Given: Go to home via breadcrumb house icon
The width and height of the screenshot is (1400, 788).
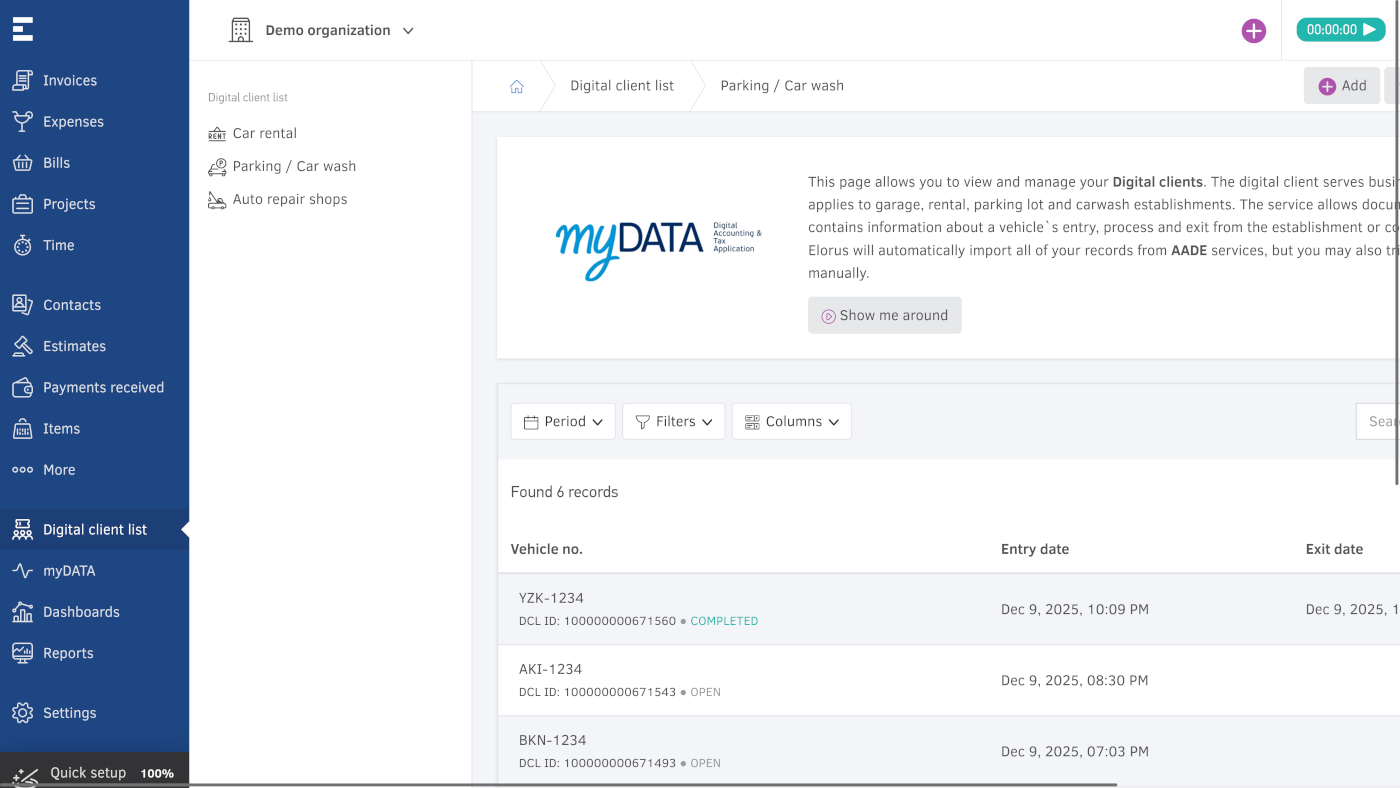Looking at the screenshot, I should tap(517, 86).
